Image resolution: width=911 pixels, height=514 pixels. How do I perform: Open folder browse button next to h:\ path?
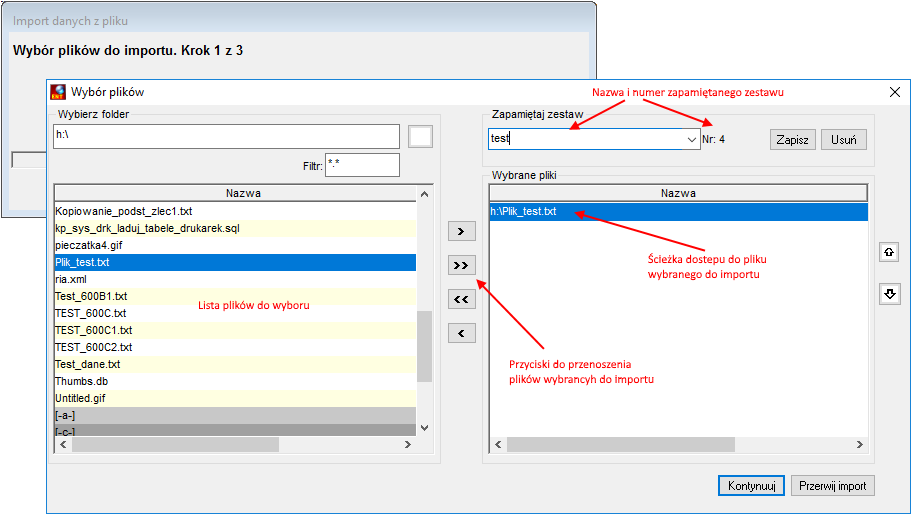pyautogui.click(x=420, y=136)
